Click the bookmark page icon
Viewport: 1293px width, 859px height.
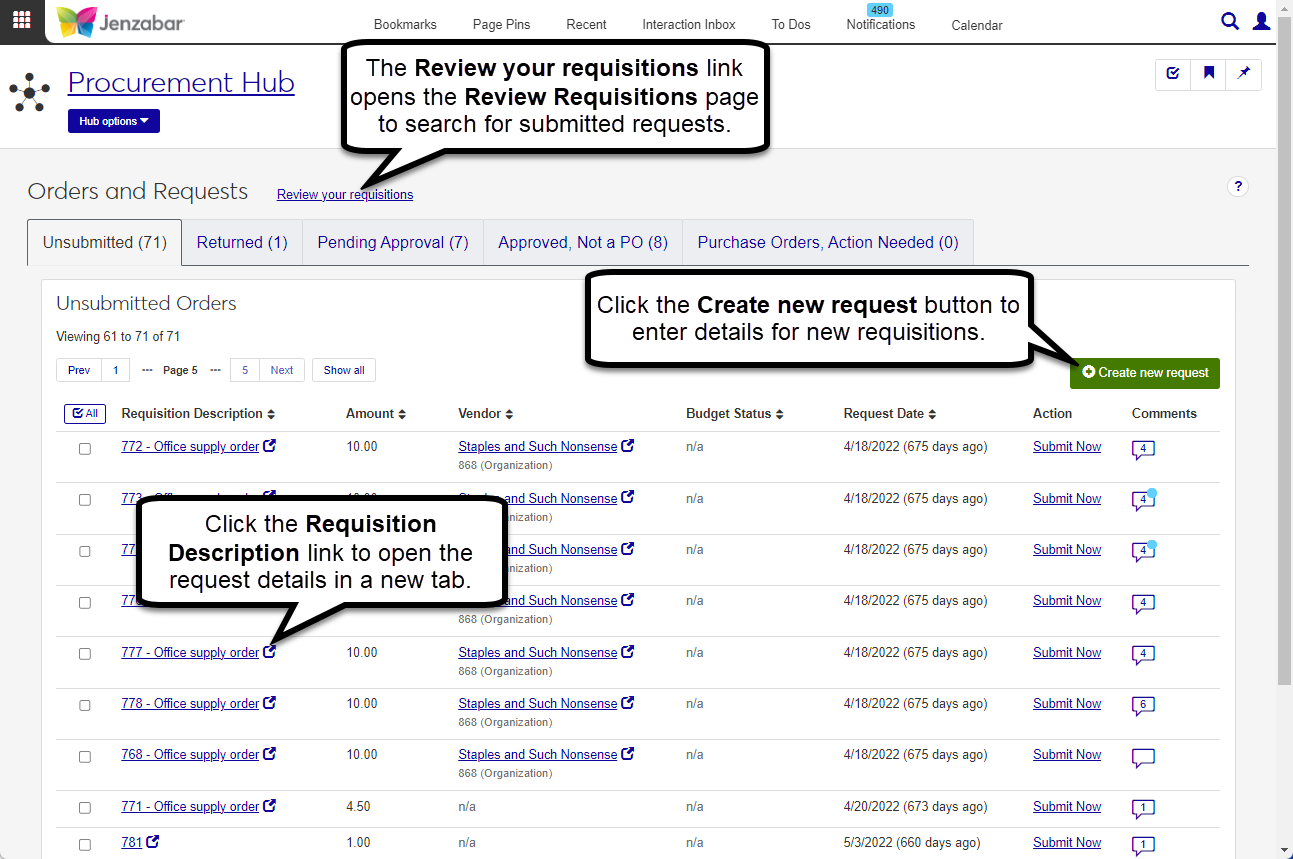tap(1209, 74)
